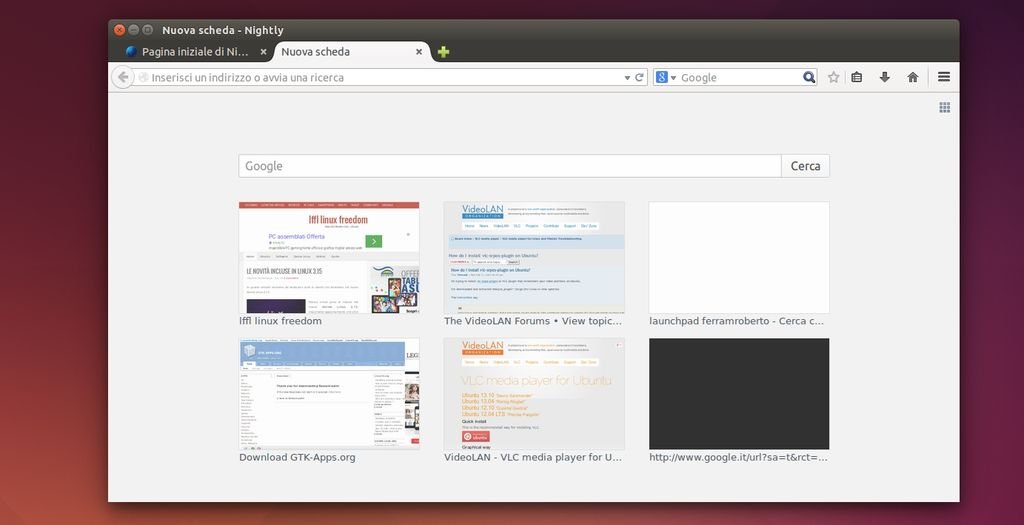This screenshot has height=525, width=1024.
Task: Click 'lffl linux freedom' caption
Action: (280, 321)
